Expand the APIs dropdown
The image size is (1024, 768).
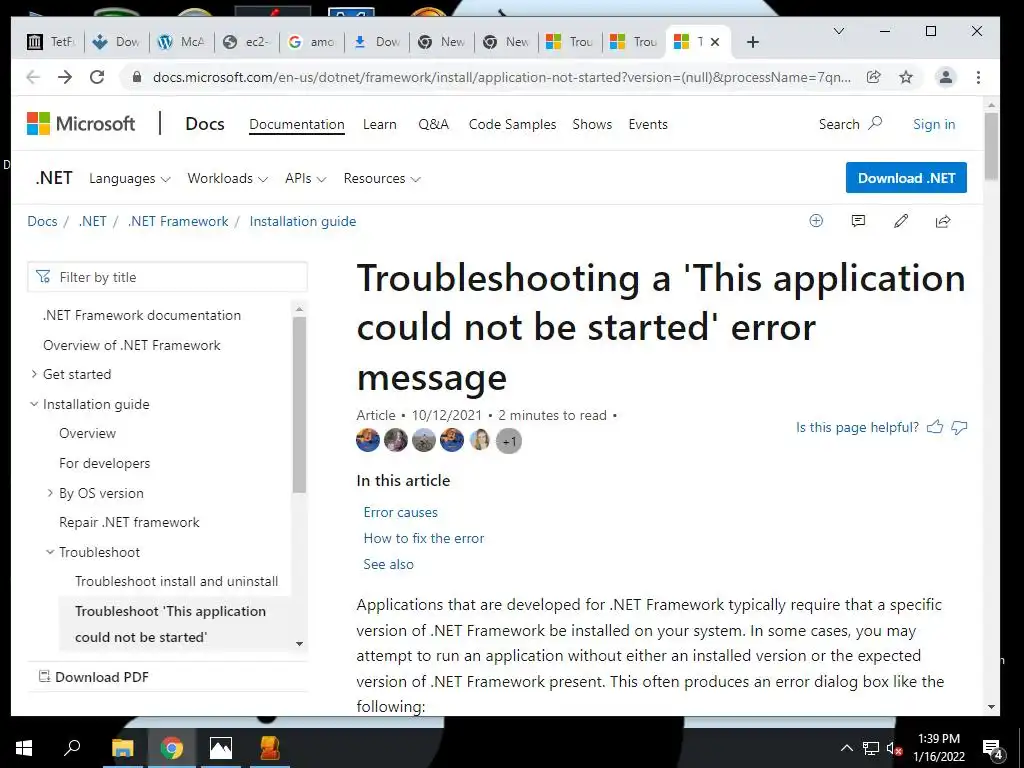(x=305, y=178)
